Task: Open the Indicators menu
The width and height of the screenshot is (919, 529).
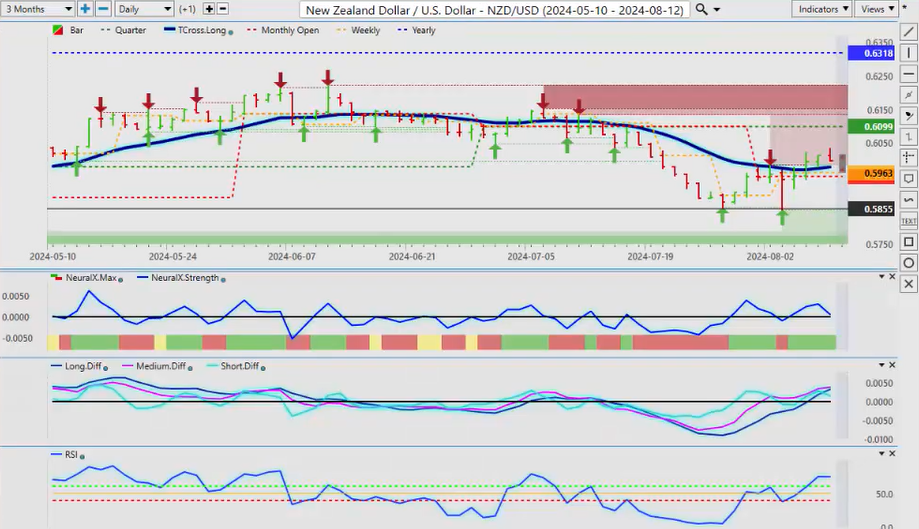Action: (821, 9)
